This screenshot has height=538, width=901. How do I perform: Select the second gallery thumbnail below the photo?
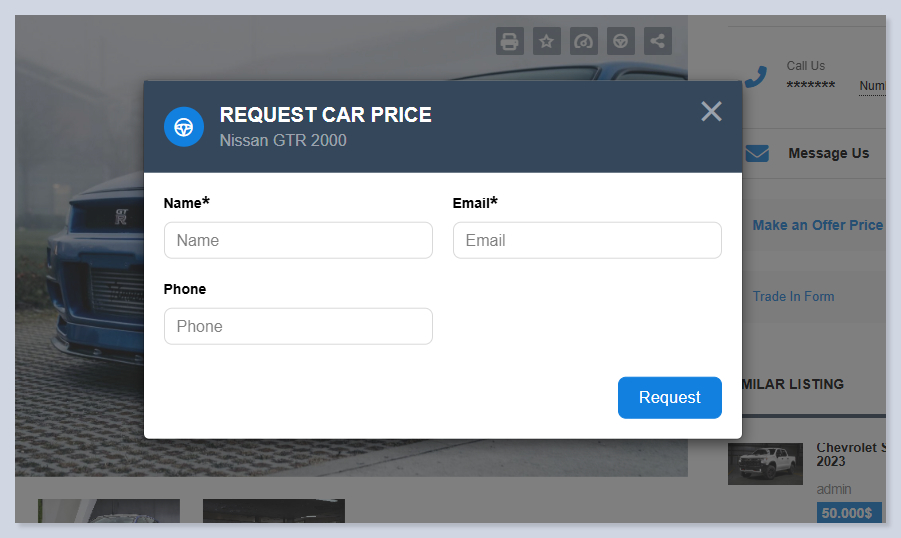click(273, 511)
